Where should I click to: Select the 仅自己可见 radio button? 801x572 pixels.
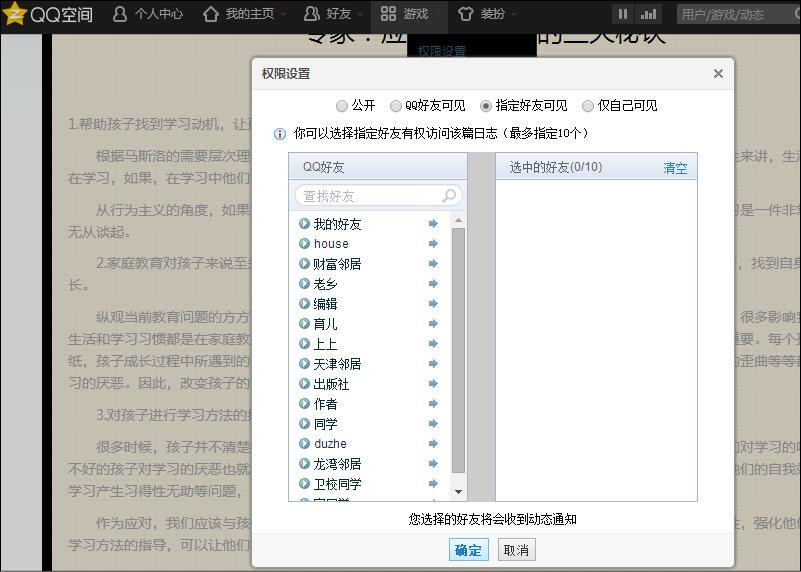[x=588, y=106]
